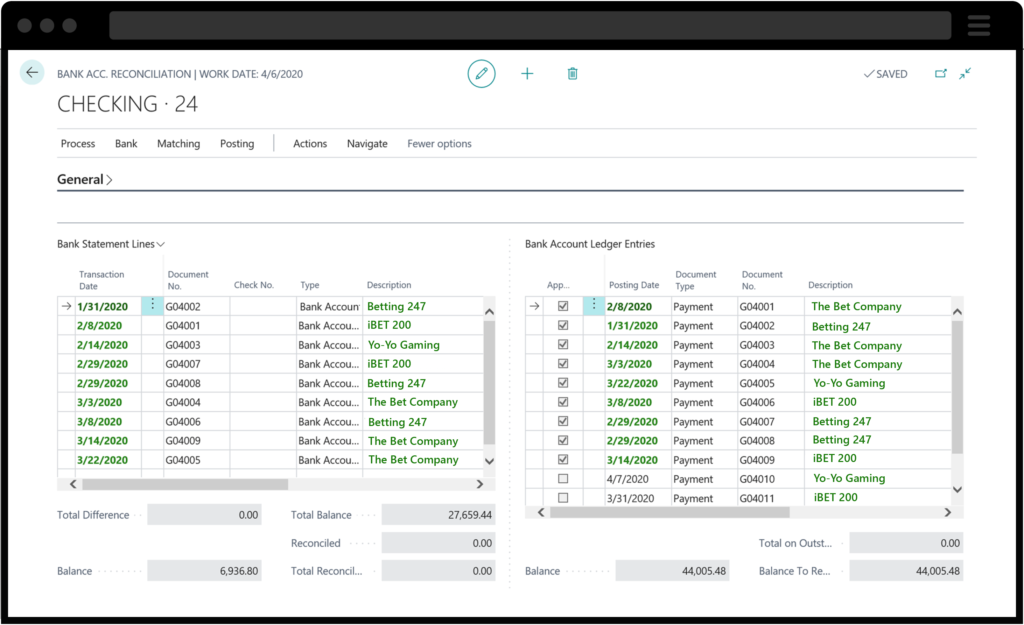Open the Bank menu
Viewport: 1024px width, 625px height.
[x=126, y=144]
